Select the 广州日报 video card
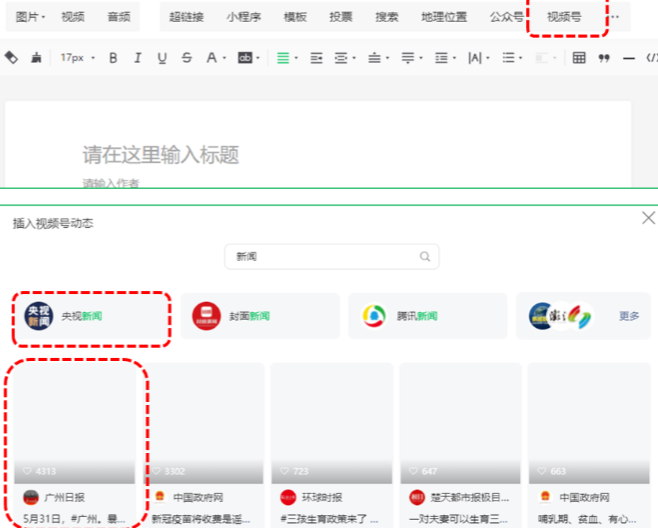 (75, 444)
